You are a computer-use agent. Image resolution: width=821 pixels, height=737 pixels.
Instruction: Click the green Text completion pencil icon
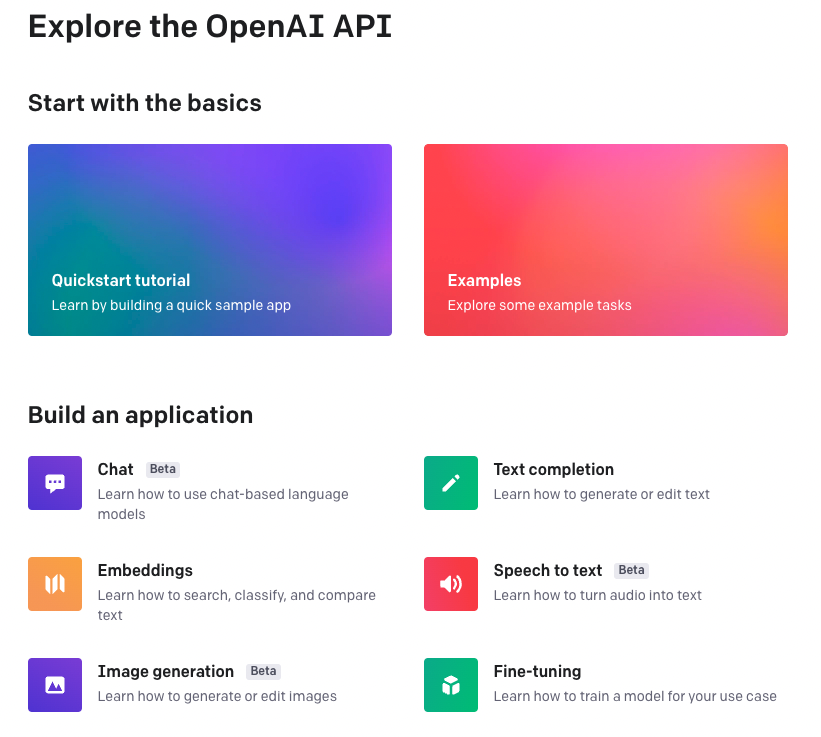451,483
